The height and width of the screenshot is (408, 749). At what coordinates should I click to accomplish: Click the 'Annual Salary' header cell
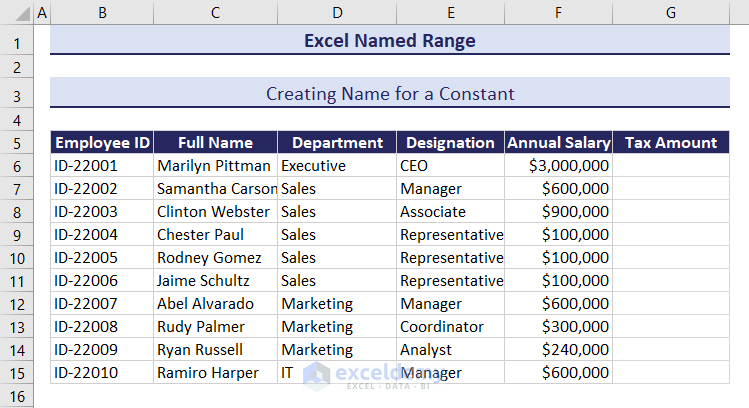coord(558,143)
